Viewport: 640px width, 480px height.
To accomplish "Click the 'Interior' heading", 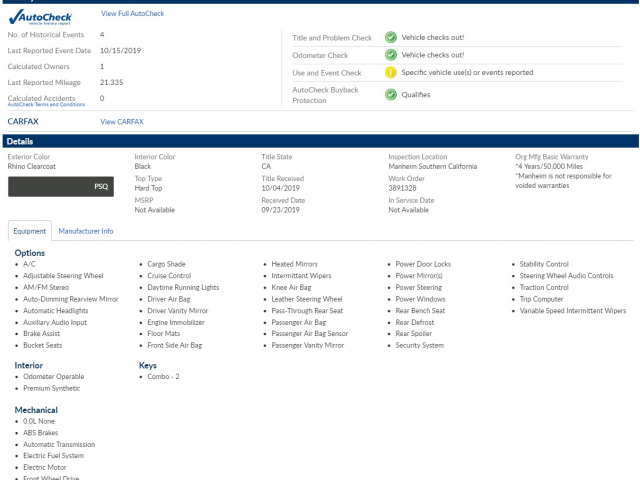I will pos(29,366).
